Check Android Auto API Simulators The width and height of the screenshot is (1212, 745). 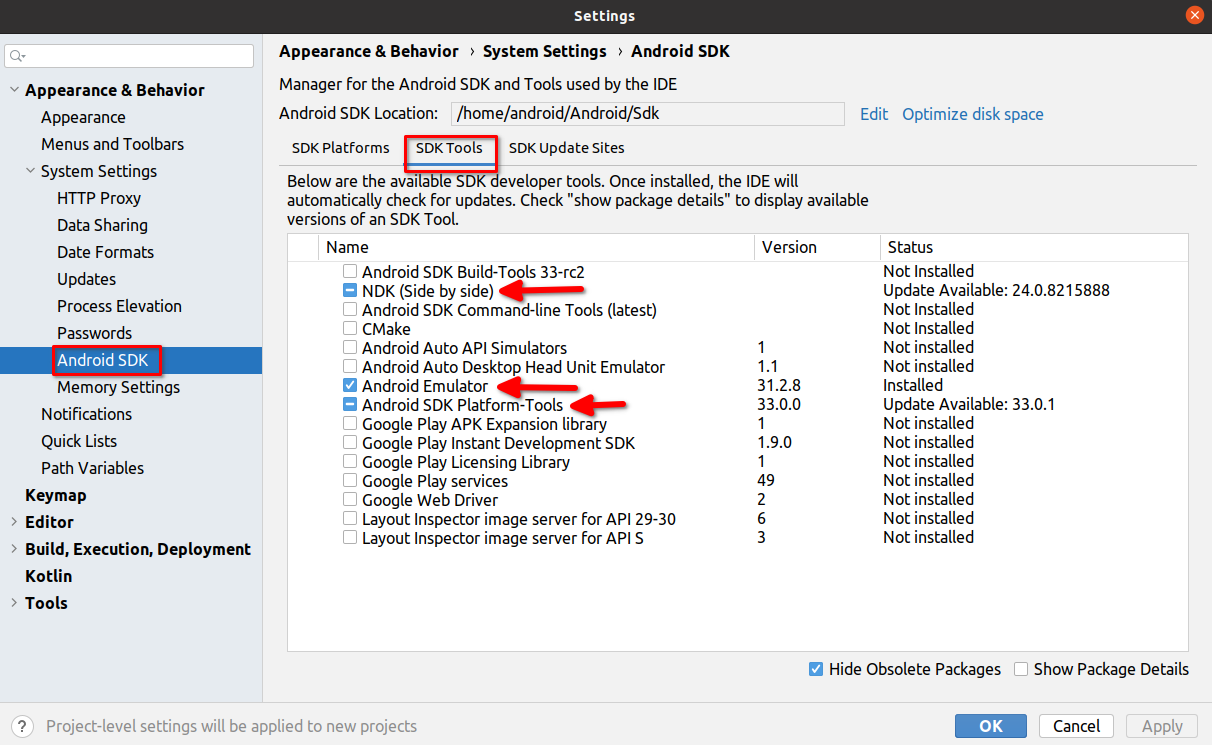point(350,347)
